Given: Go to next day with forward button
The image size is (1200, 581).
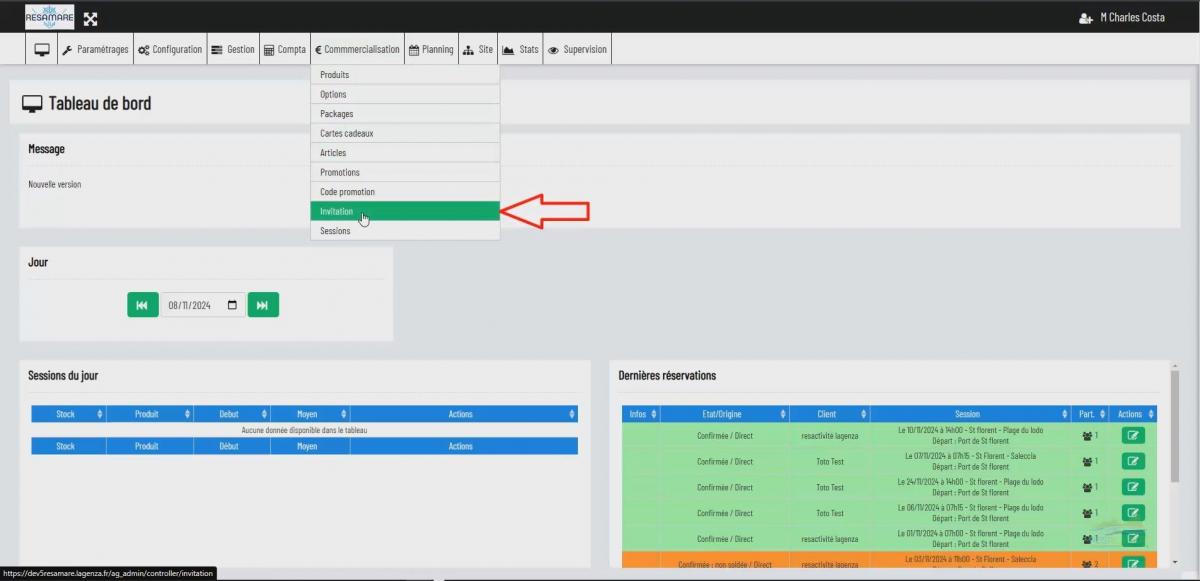Looking at the screenshot, I should click(x=263, y=305).
